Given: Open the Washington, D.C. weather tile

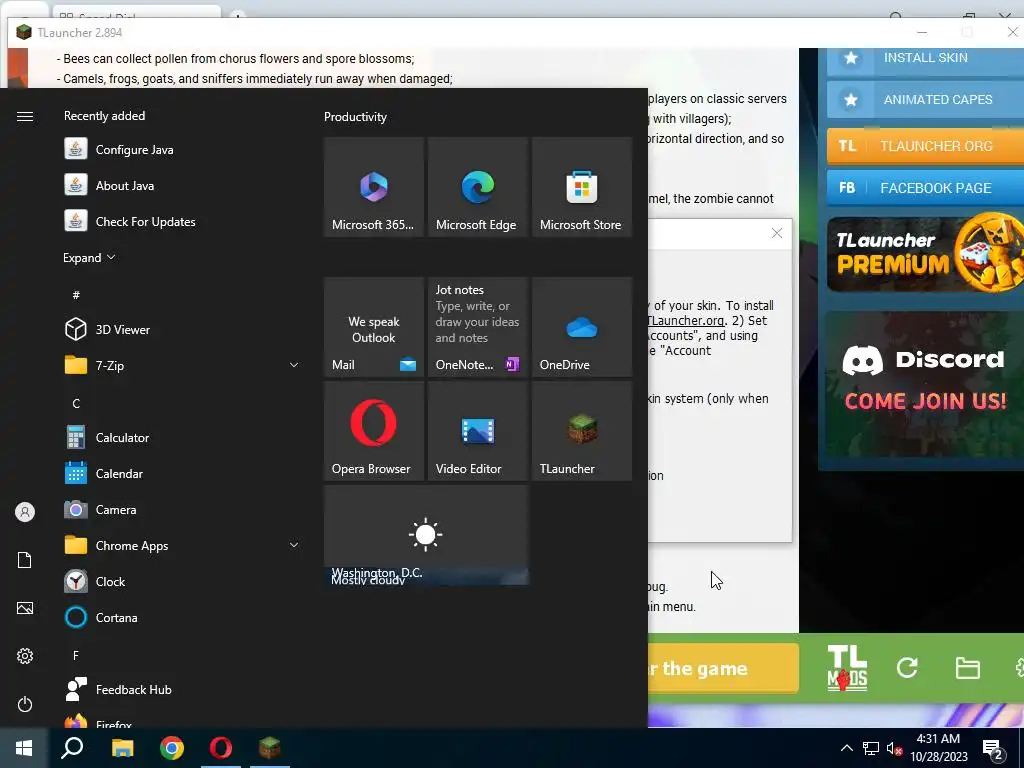Looking at the screenshot, I should [426, 535].
